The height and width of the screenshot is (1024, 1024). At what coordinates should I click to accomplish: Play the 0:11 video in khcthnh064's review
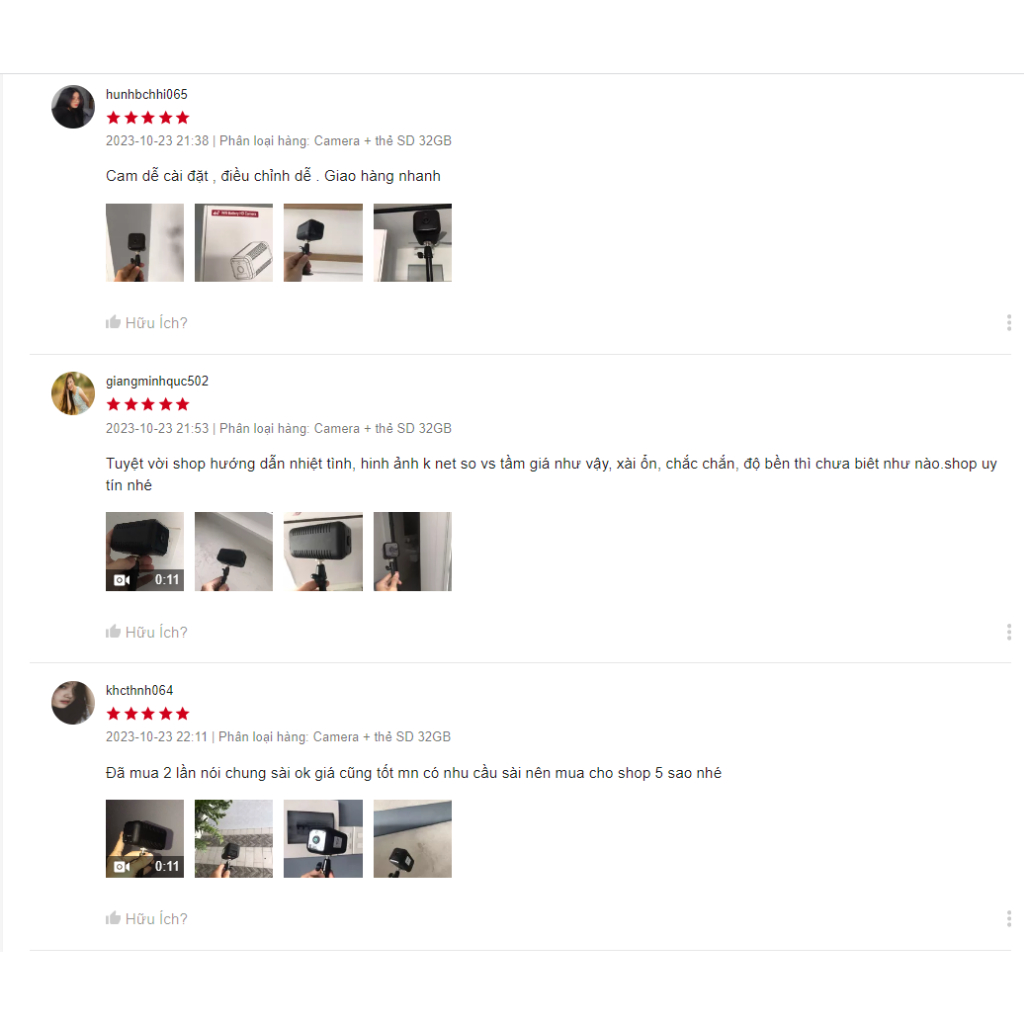point(145,839)
